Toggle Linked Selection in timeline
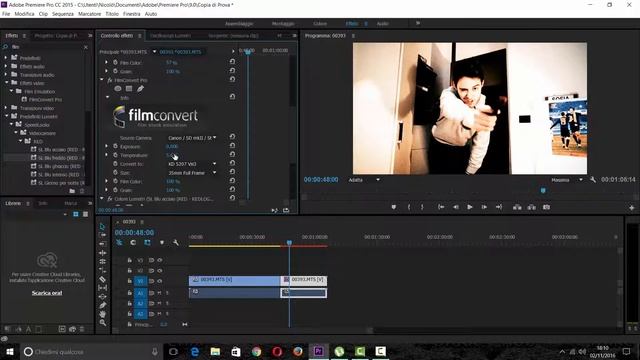This screenshot has width=640, height=360. click(x=147, y=242)
